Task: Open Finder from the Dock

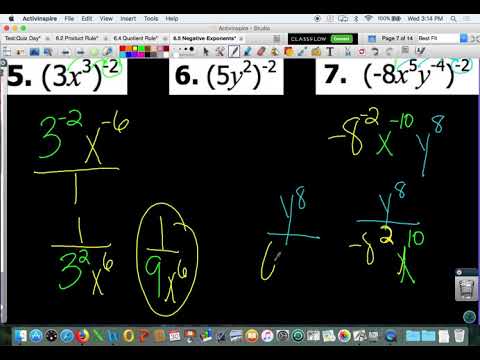Action: (x=21, y=336)
